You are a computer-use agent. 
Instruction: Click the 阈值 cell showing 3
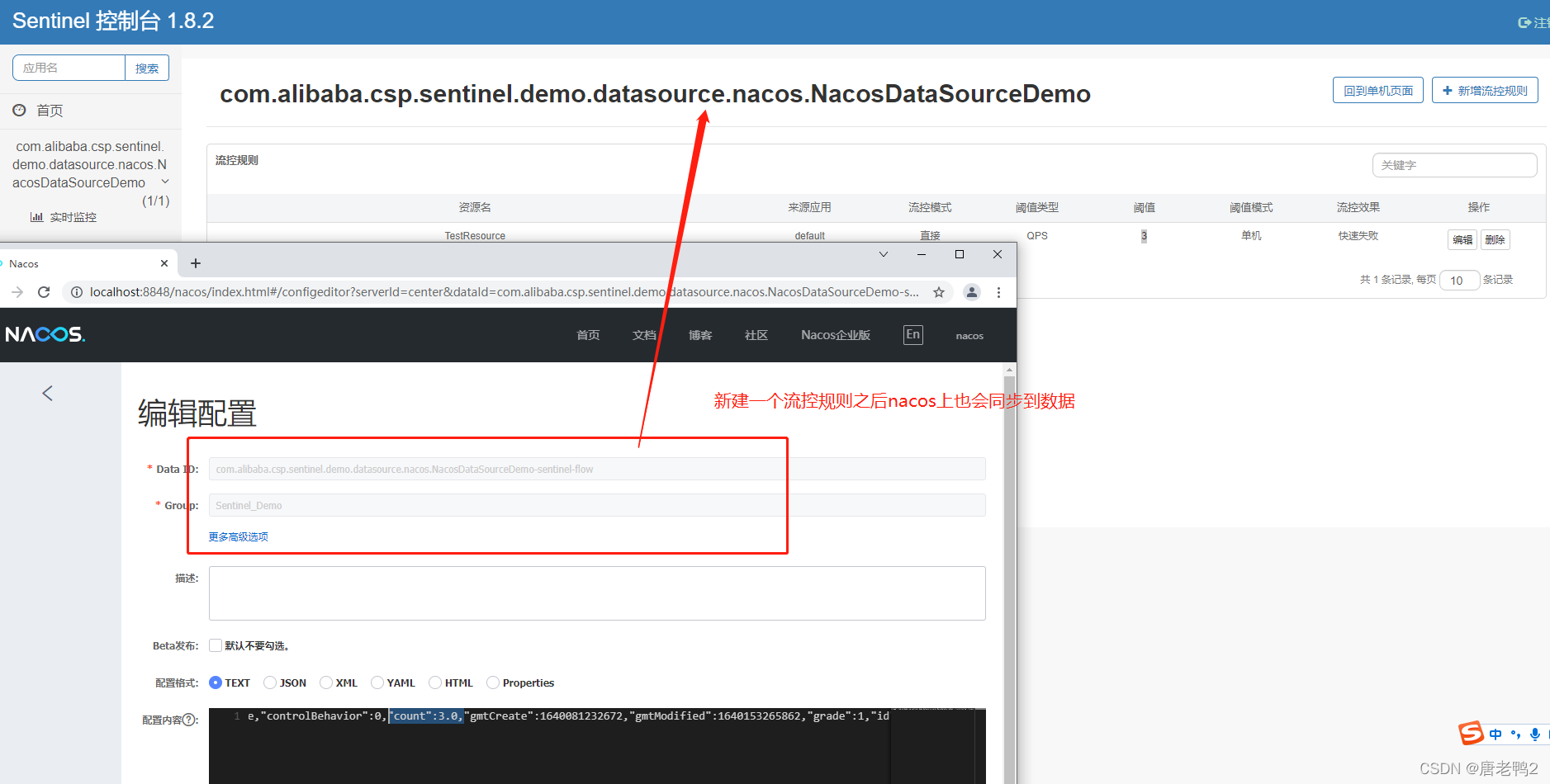click(x=1144, y=236)
